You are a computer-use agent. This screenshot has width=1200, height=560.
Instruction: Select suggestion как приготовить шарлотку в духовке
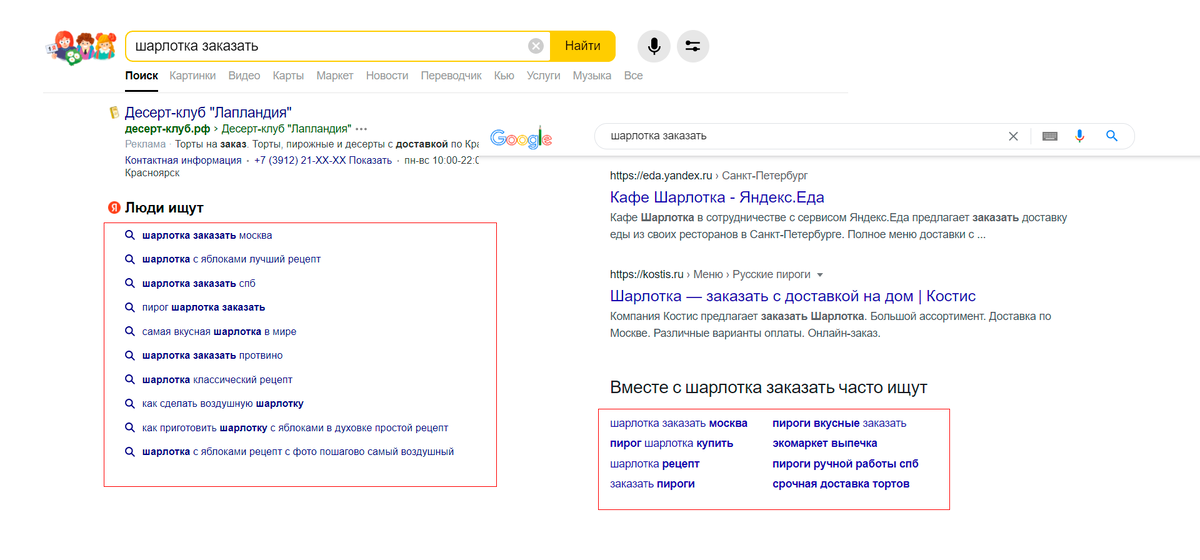pos(295,428)
